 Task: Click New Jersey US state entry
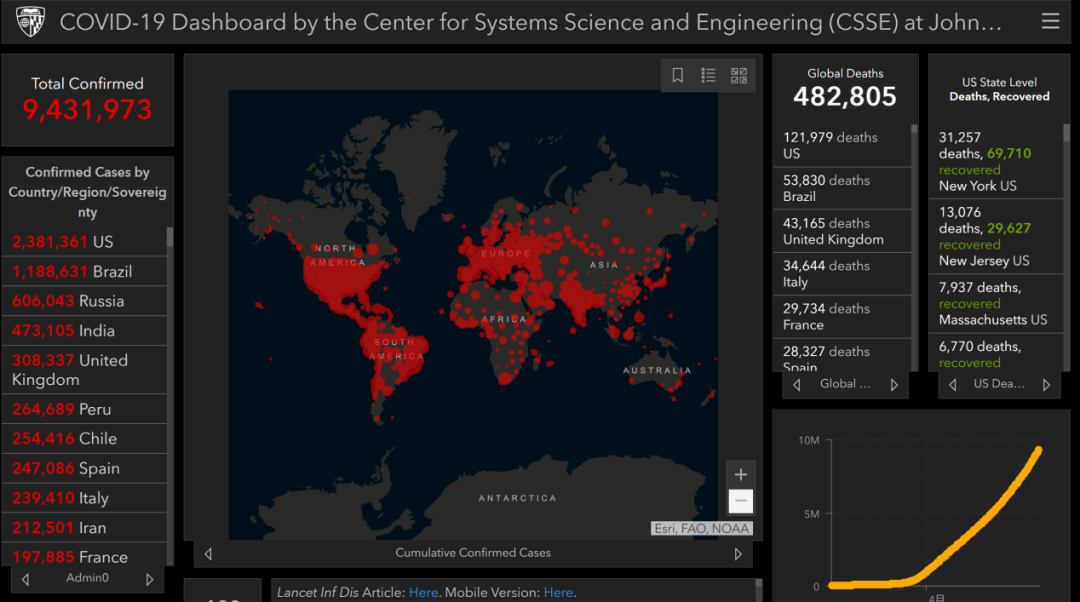coord(996,236)
